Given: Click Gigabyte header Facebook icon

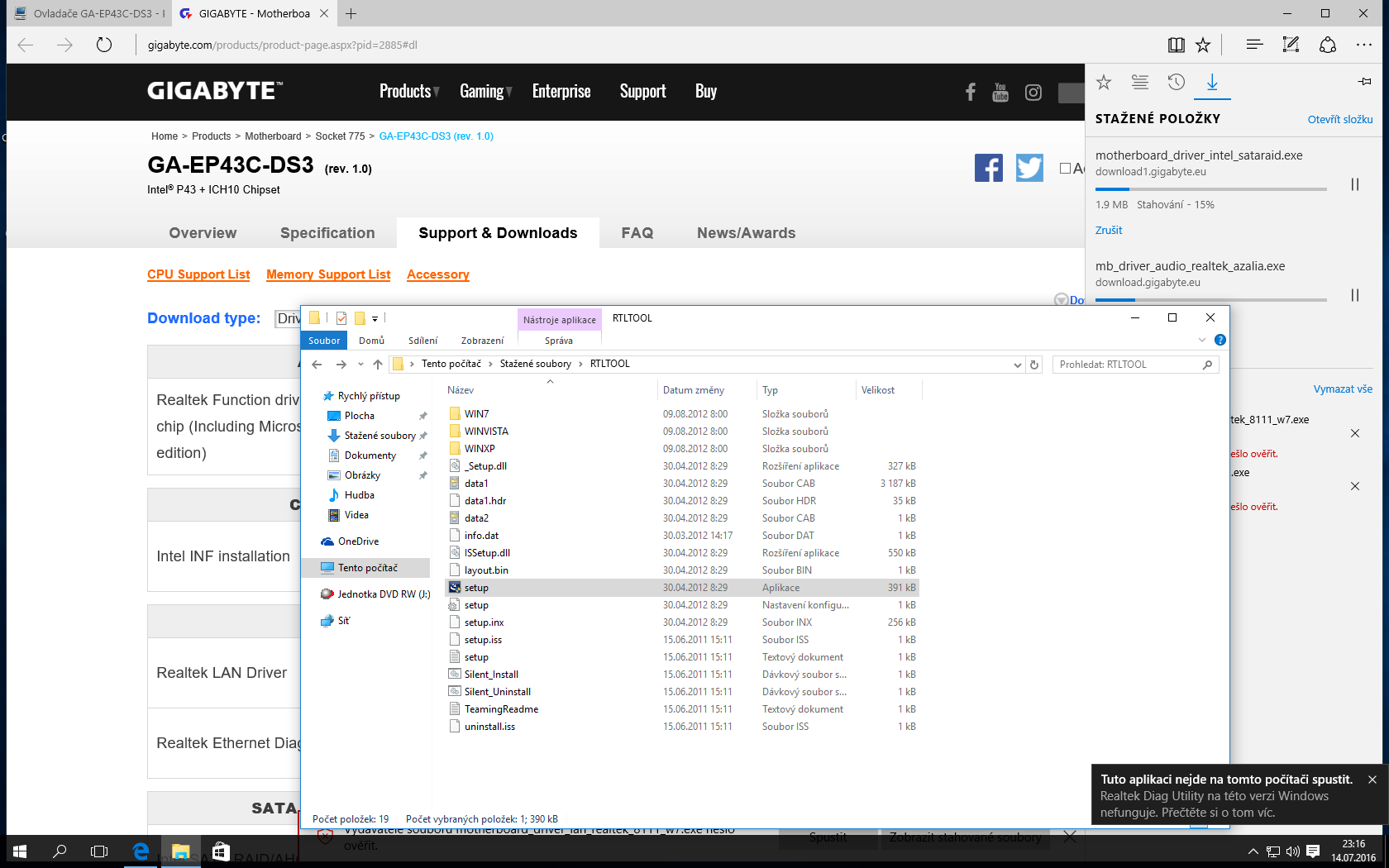Looking at the screenshot, I should pos(971,92).
